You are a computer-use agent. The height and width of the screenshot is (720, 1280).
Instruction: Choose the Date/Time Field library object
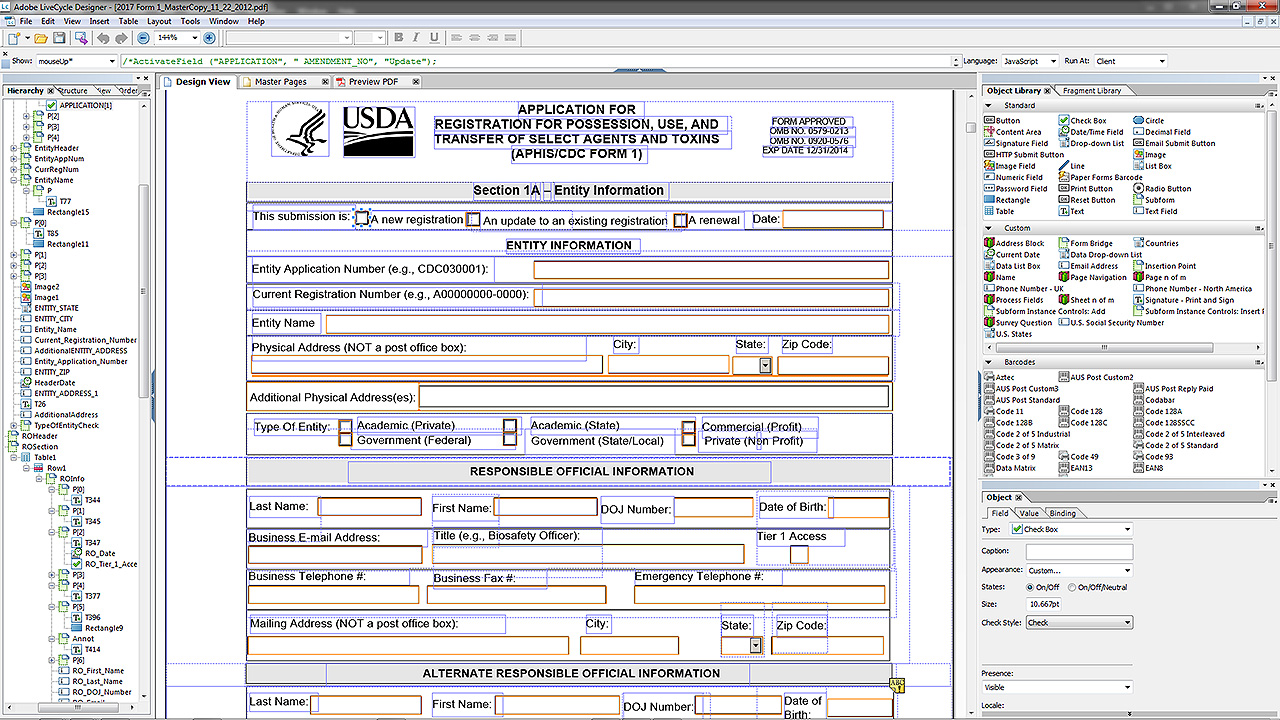[x=1097, y=132]
